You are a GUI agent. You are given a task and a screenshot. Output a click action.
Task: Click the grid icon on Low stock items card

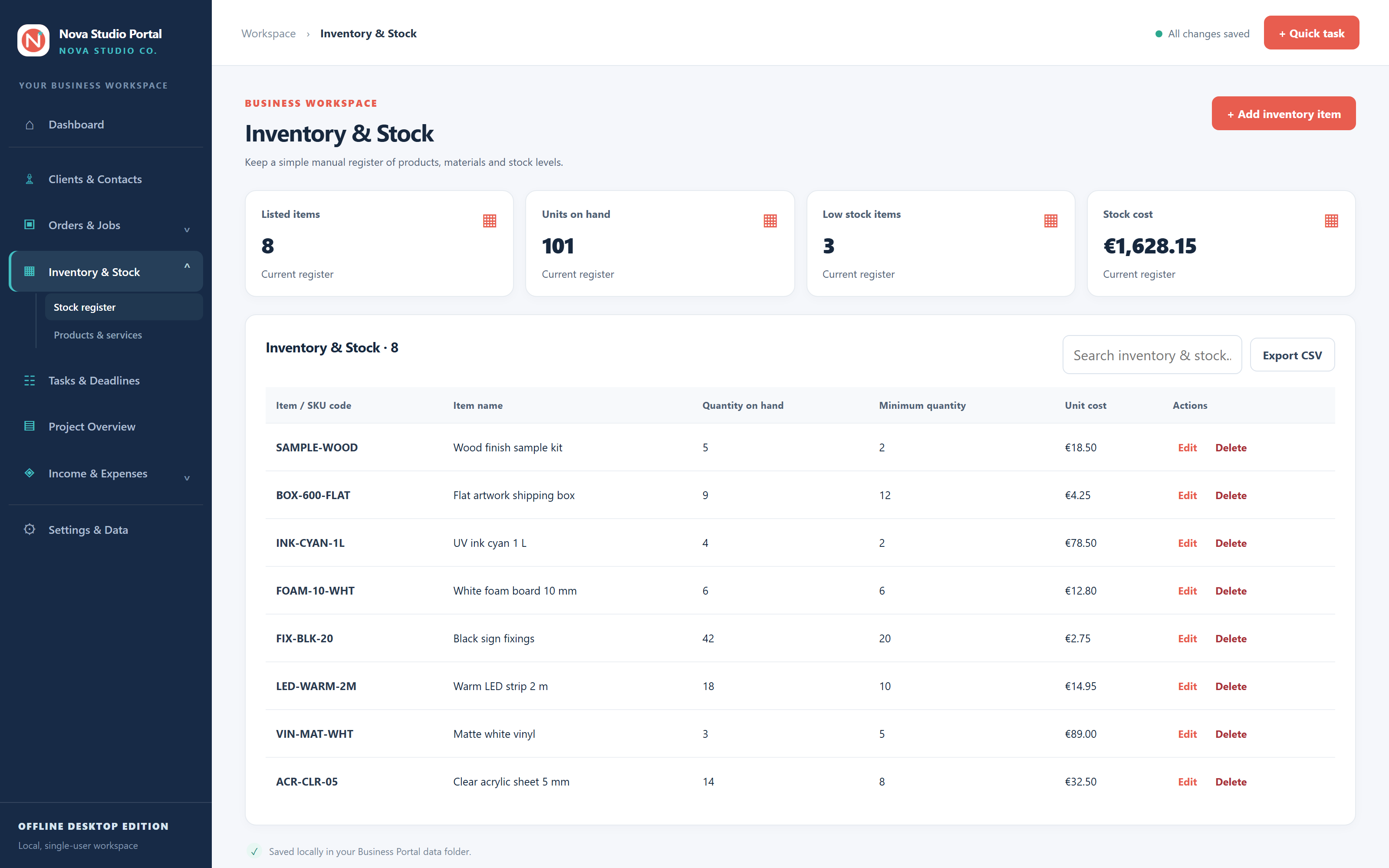point(1051,221)
